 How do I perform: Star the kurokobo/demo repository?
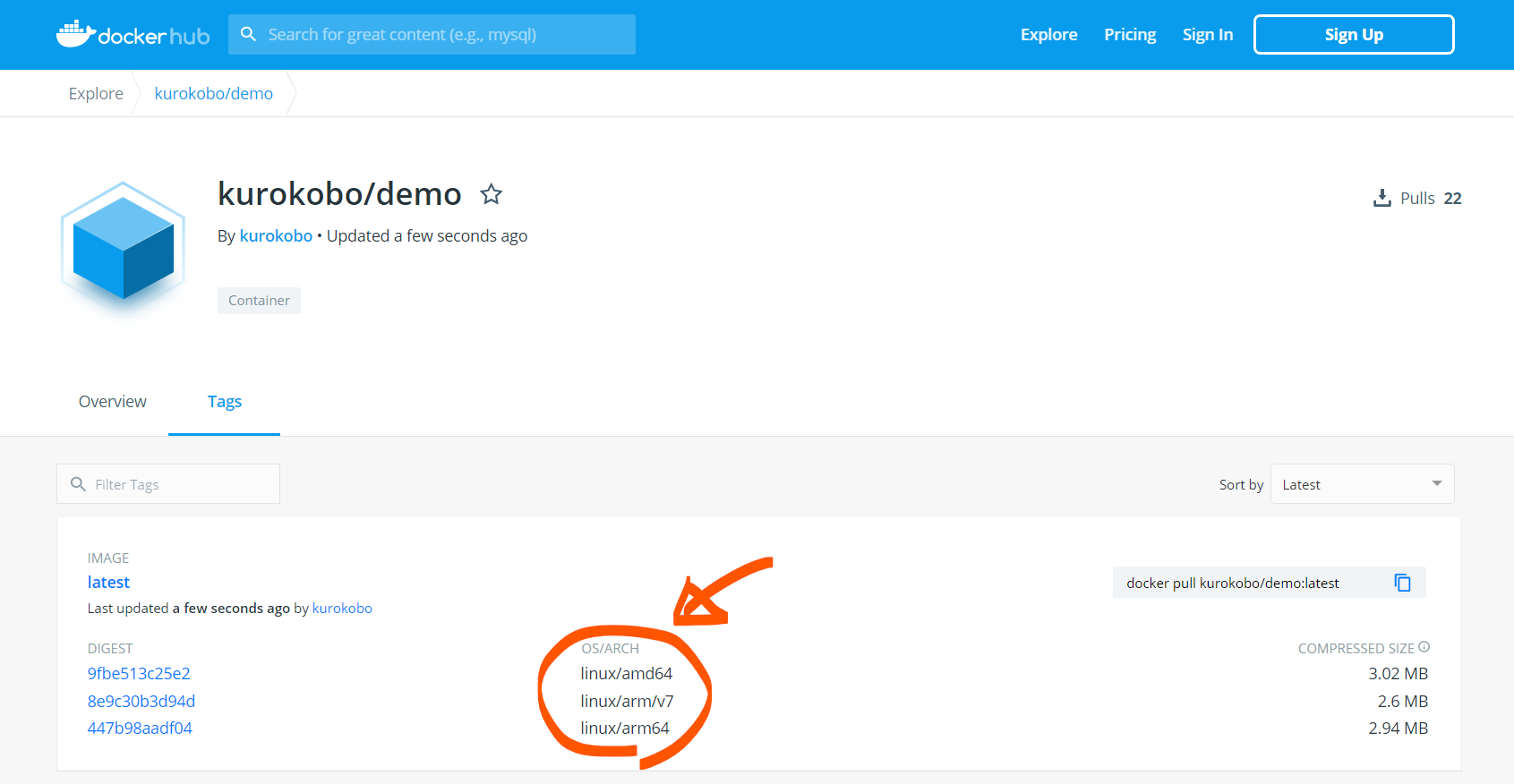tap(491, 194)
